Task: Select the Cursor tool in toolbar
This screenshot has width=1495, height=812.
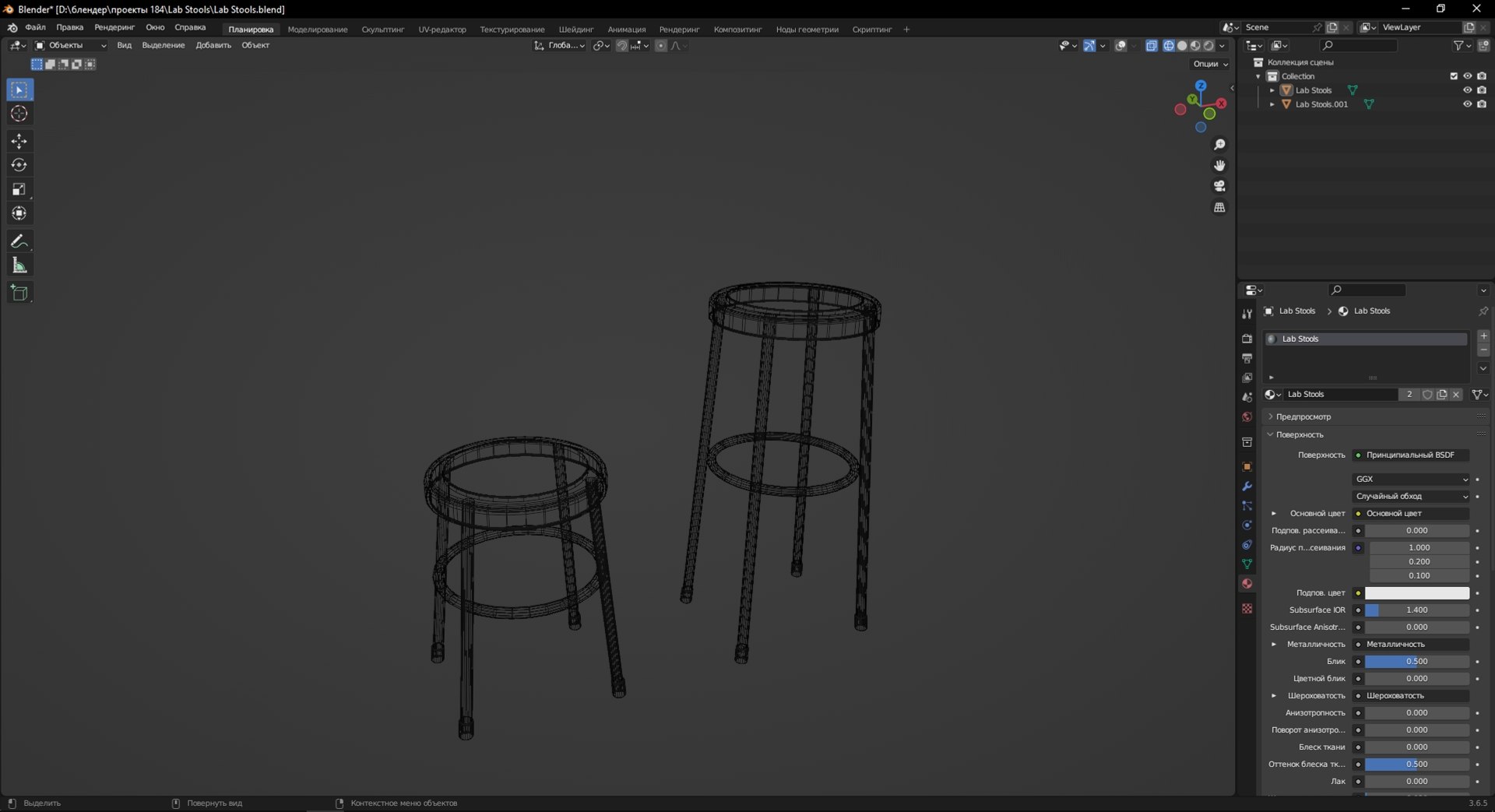Action: (x=19, y=114)
